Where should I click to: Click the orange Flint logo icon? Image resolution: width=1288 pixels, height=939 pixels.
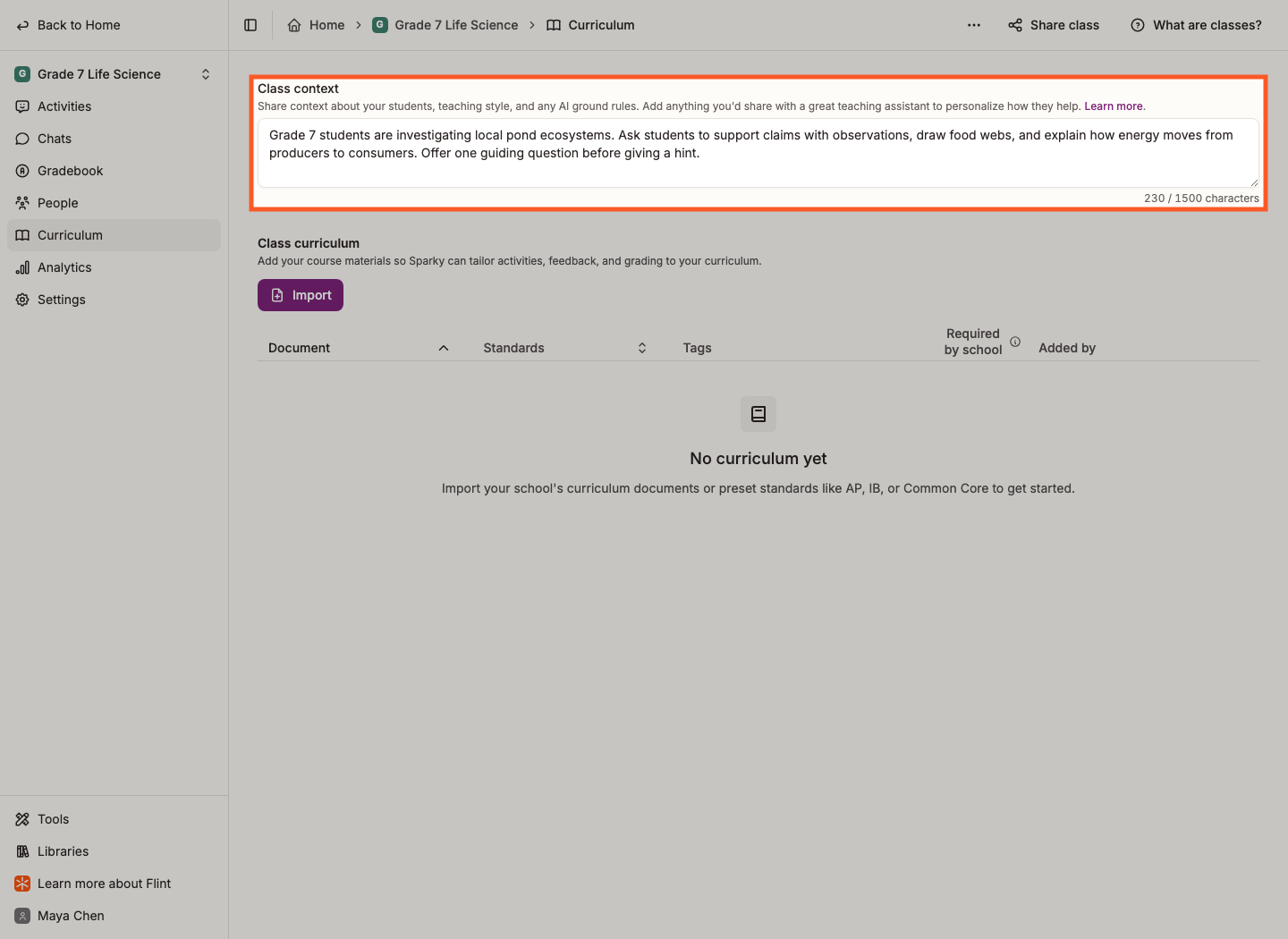[x=22, y=884]
